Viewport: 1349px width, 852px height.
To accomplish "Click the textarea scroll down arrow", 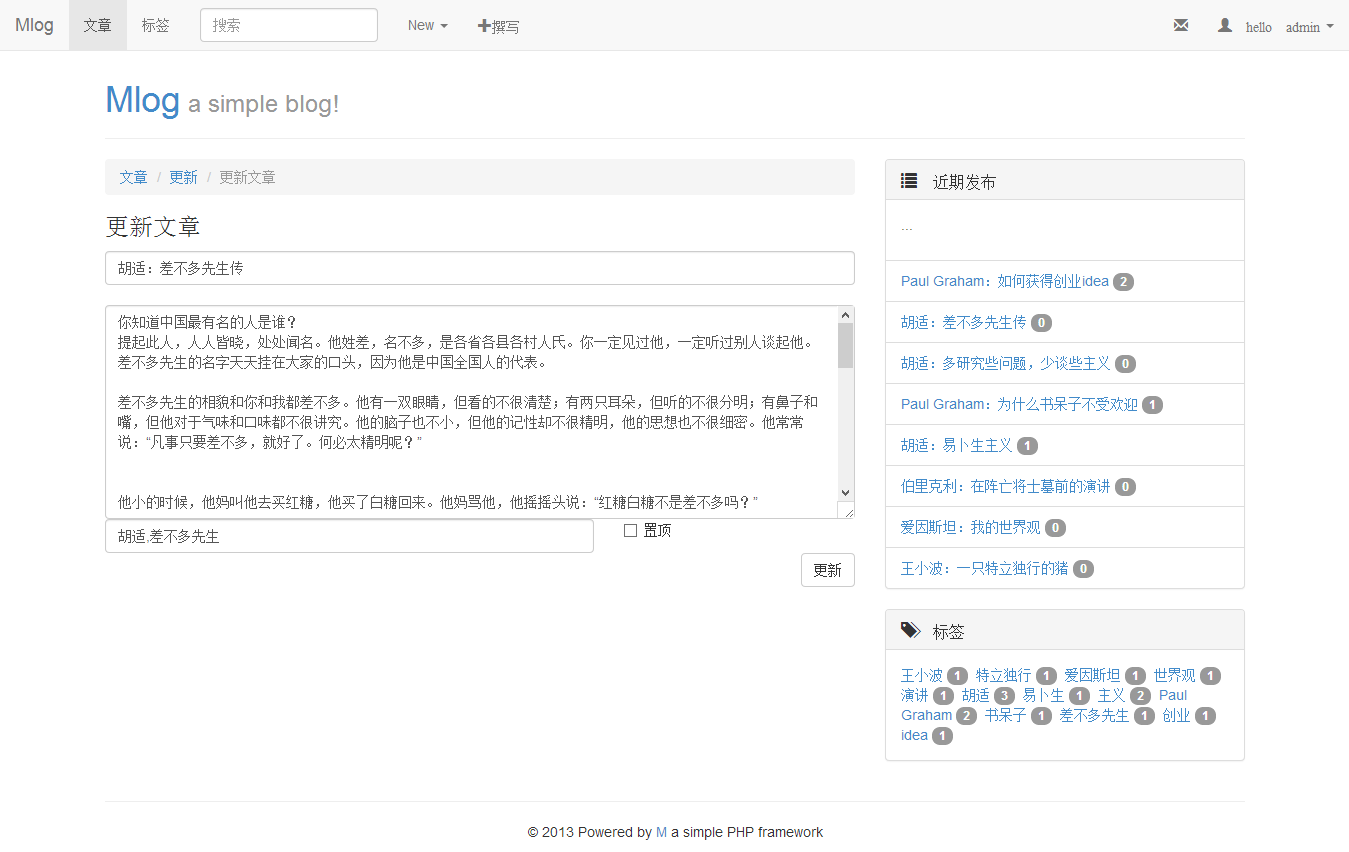I will coord(846,492).
